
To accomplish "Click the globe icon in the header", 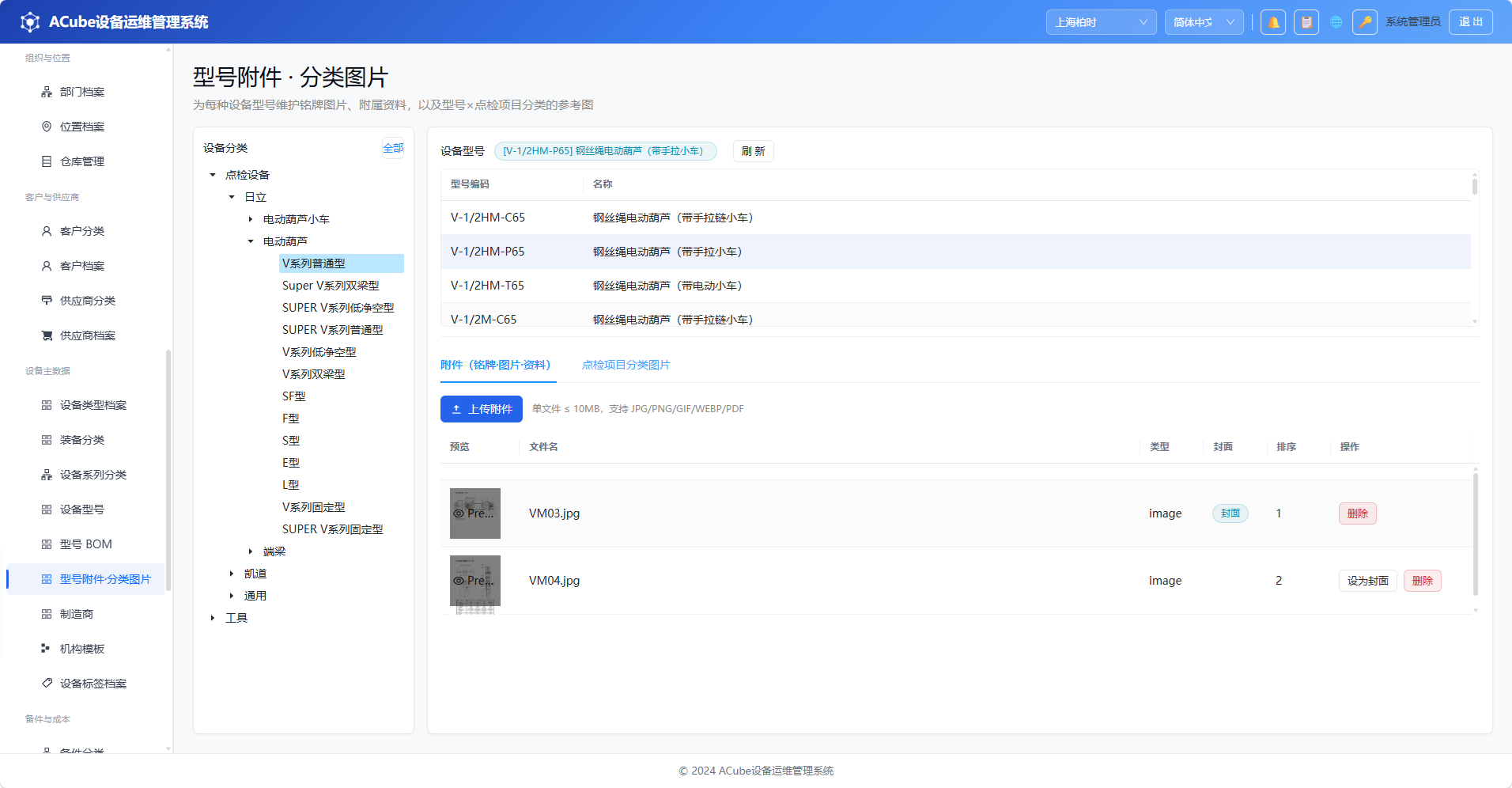I will [x=1336, y=22].
